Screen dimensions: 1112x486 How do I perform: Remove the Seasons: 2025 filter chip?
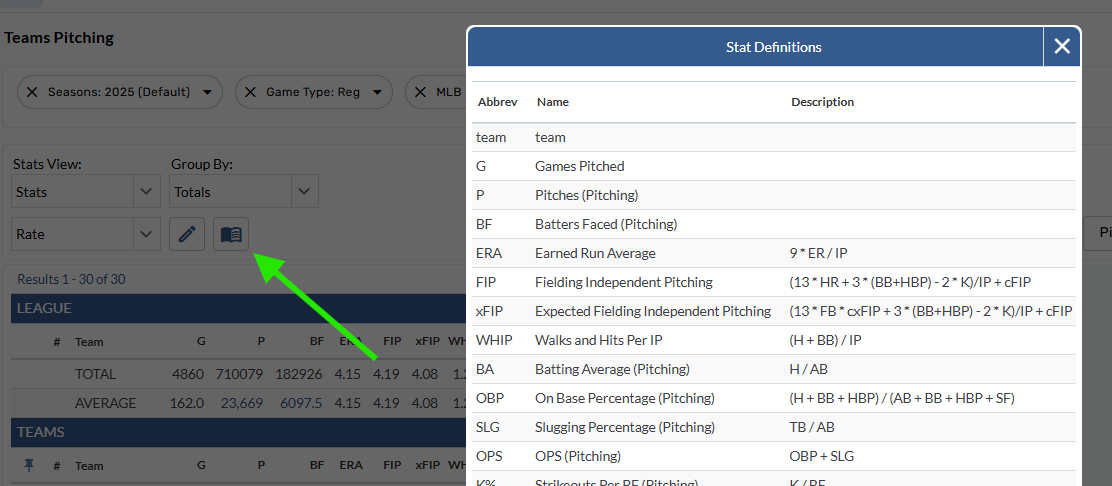[x=32, y=92]
